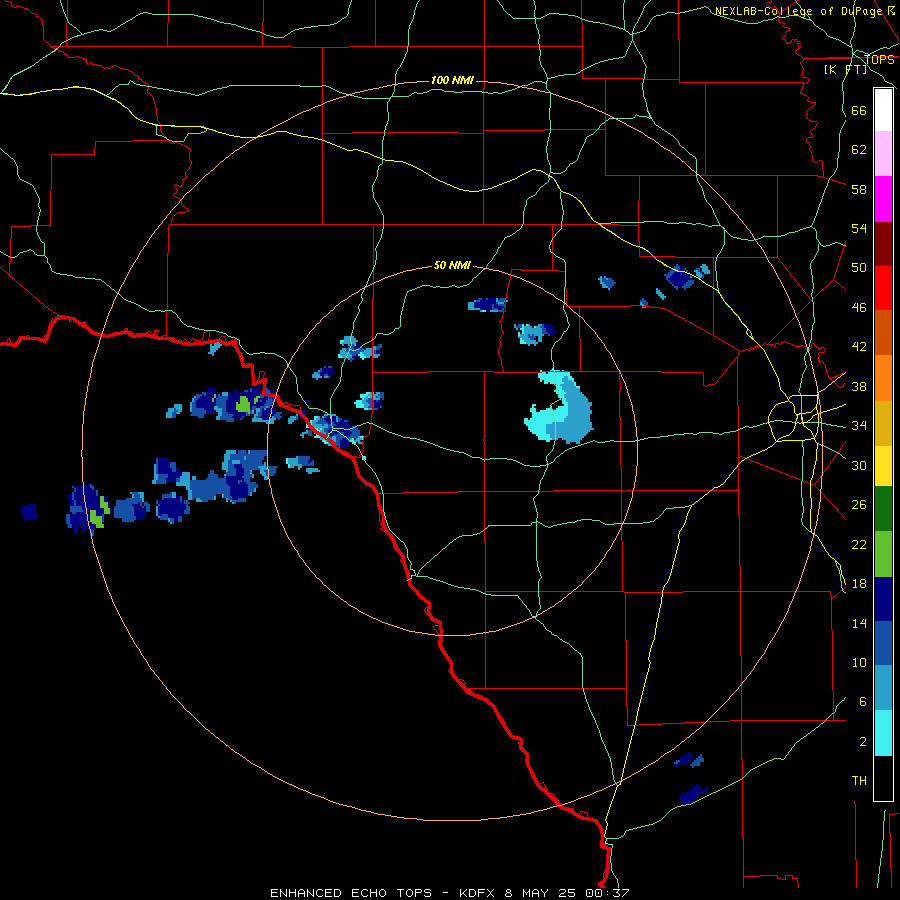Click legend value "18"
Image resolution: width=900 pixels, height=900 pixels.
click(x=859, y=584)
